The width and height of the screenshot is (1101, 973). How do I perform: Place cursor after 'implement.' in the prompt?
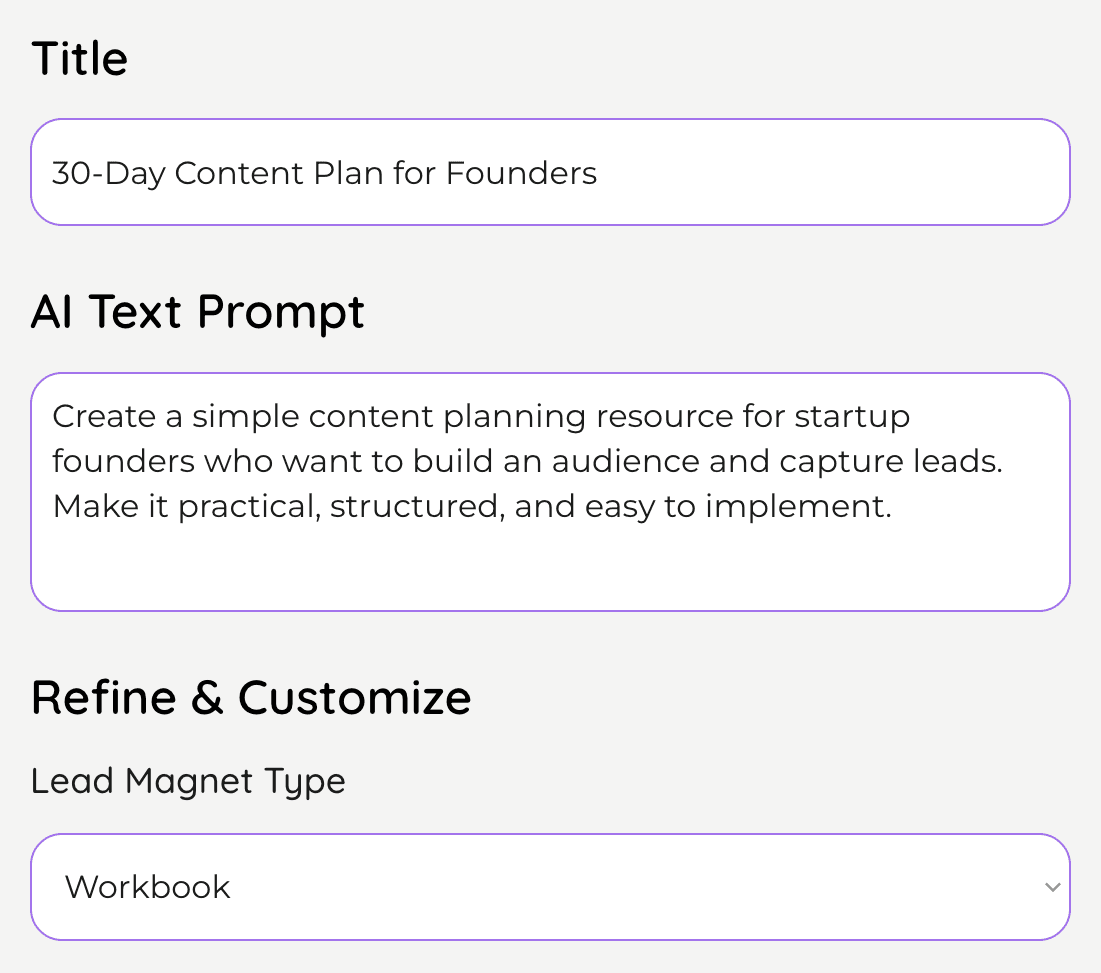pyautogui.click(x=894, y=506)
